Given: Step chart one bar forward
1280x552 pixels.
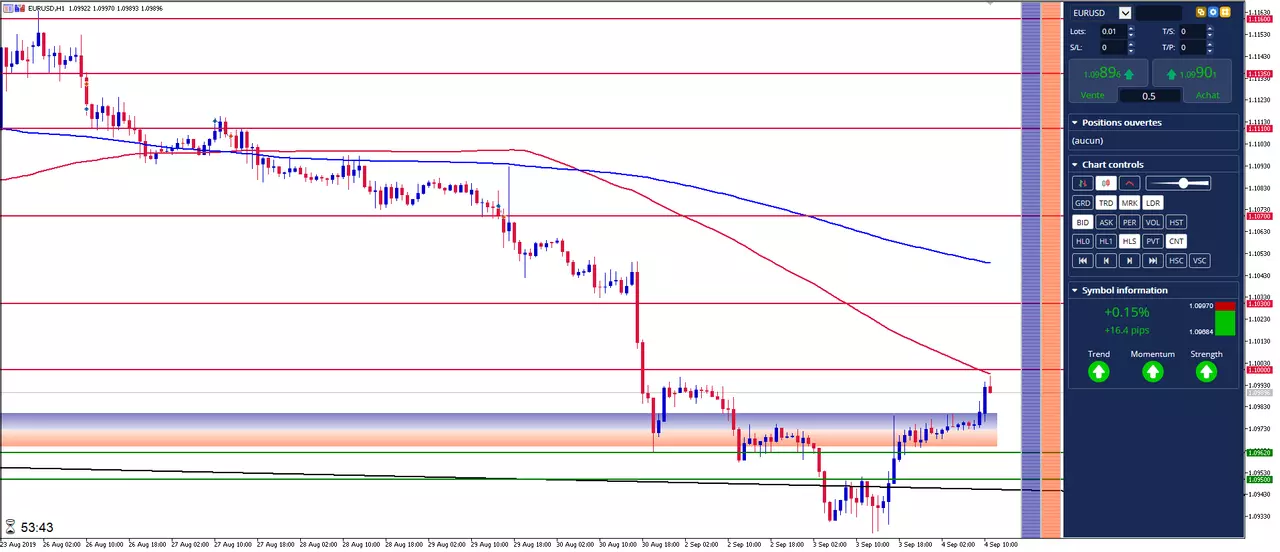Looking at the screenshot, I should [1130, 260].
